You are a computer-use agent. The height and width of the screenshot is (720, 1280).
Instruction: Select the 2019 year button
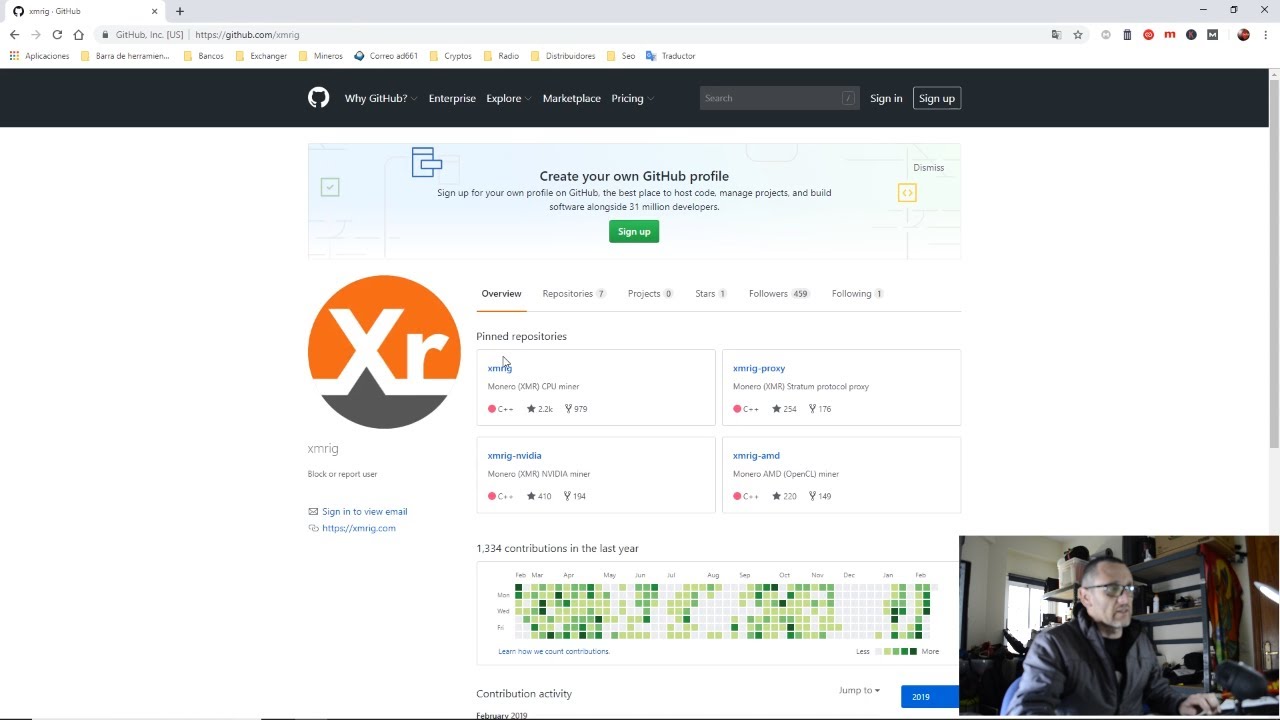[x=929, y=697]
